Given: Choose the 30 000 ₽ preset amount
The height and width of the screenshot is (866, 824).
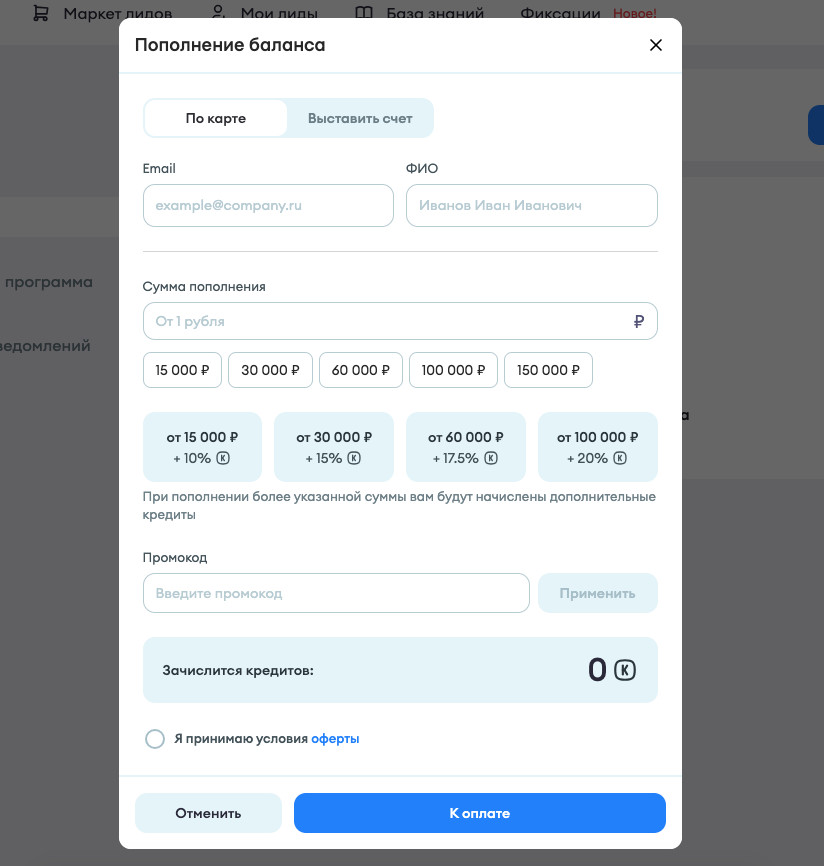Looking at the screenshot, I should (270, 370).
